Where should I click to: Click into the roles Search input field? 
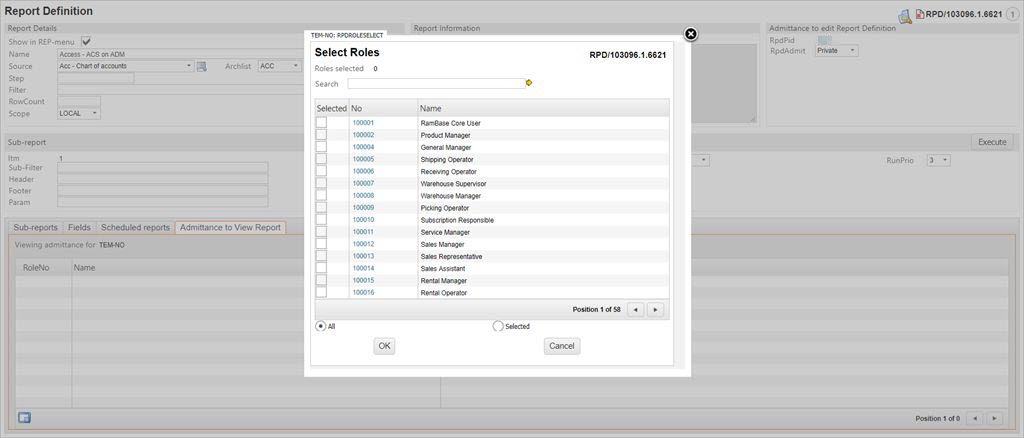(x=435, y=84)
